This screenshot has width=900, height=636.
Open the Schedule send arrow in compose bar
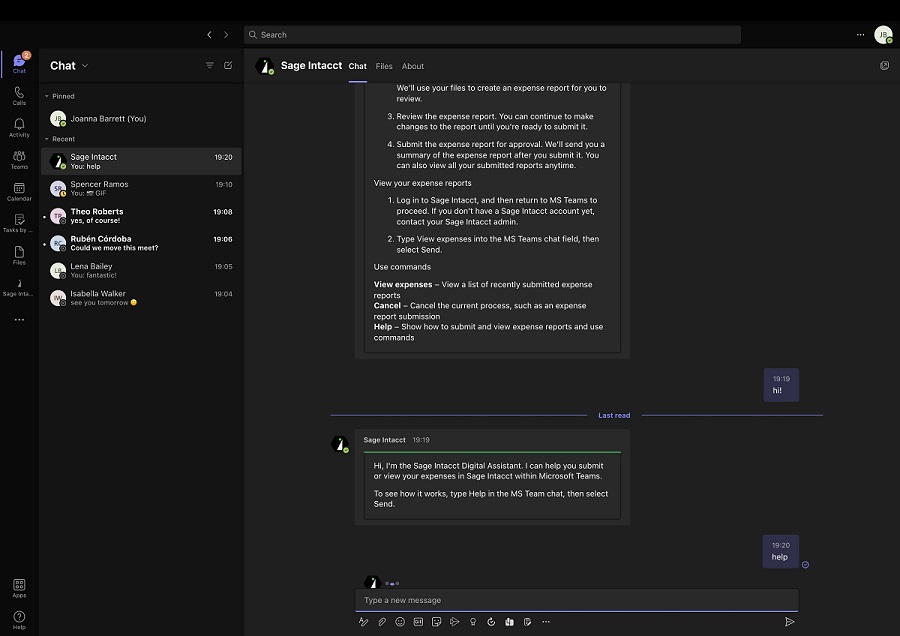point(455,622)
